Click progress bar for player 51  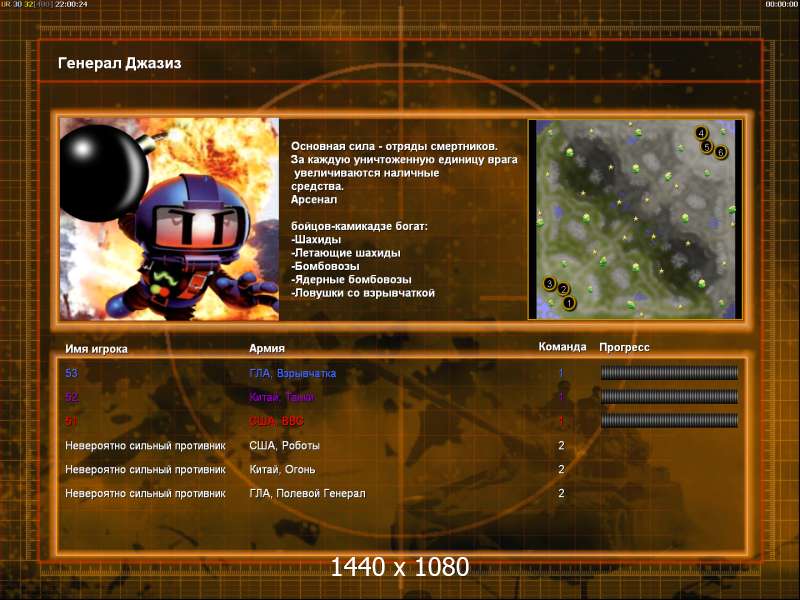pos(669,420)
